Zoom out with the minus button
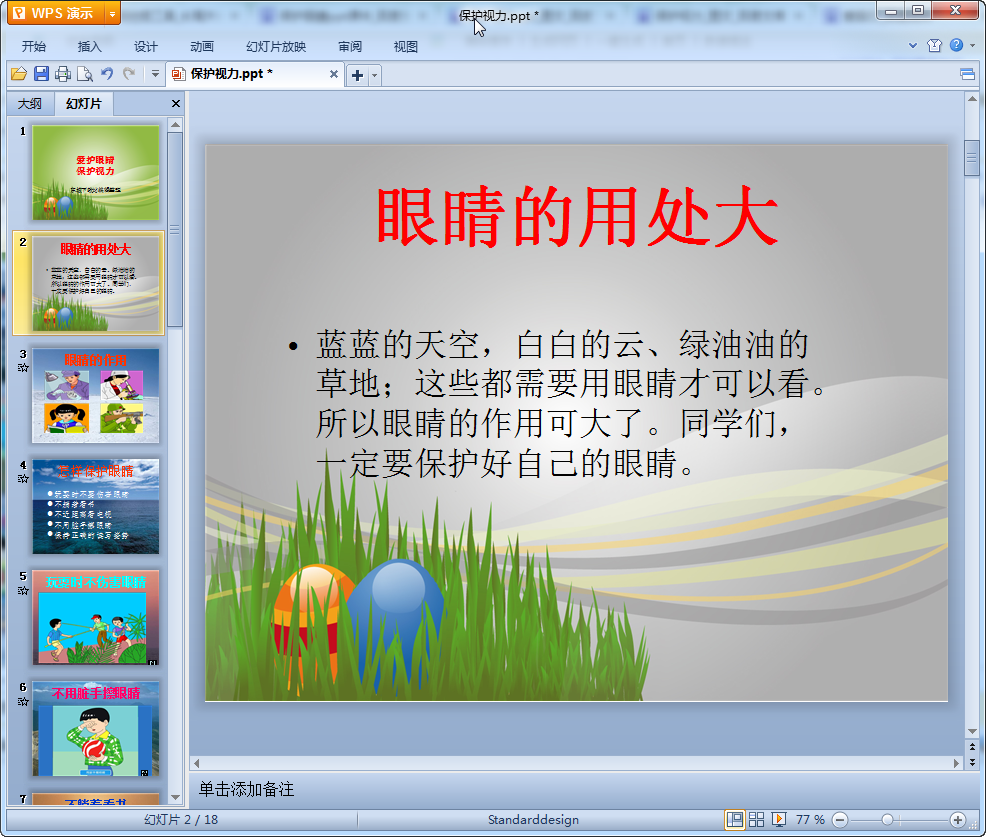 (x=839, y=819)
